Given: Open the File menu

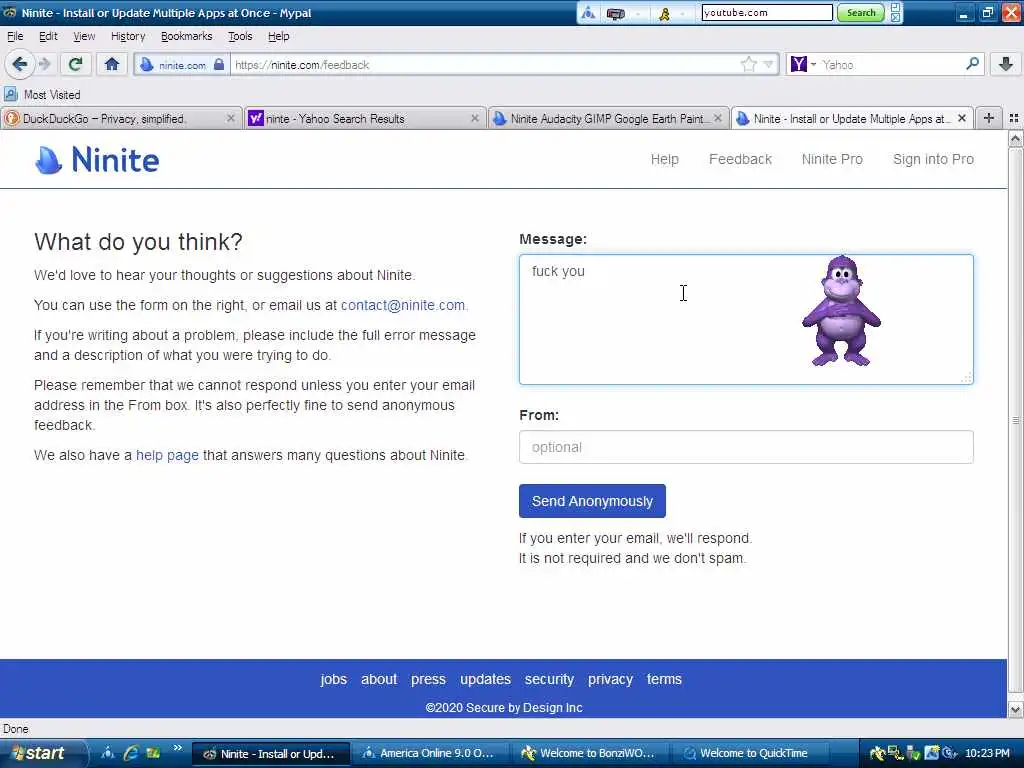Looking at the screenshot, I should pos(15,36).
